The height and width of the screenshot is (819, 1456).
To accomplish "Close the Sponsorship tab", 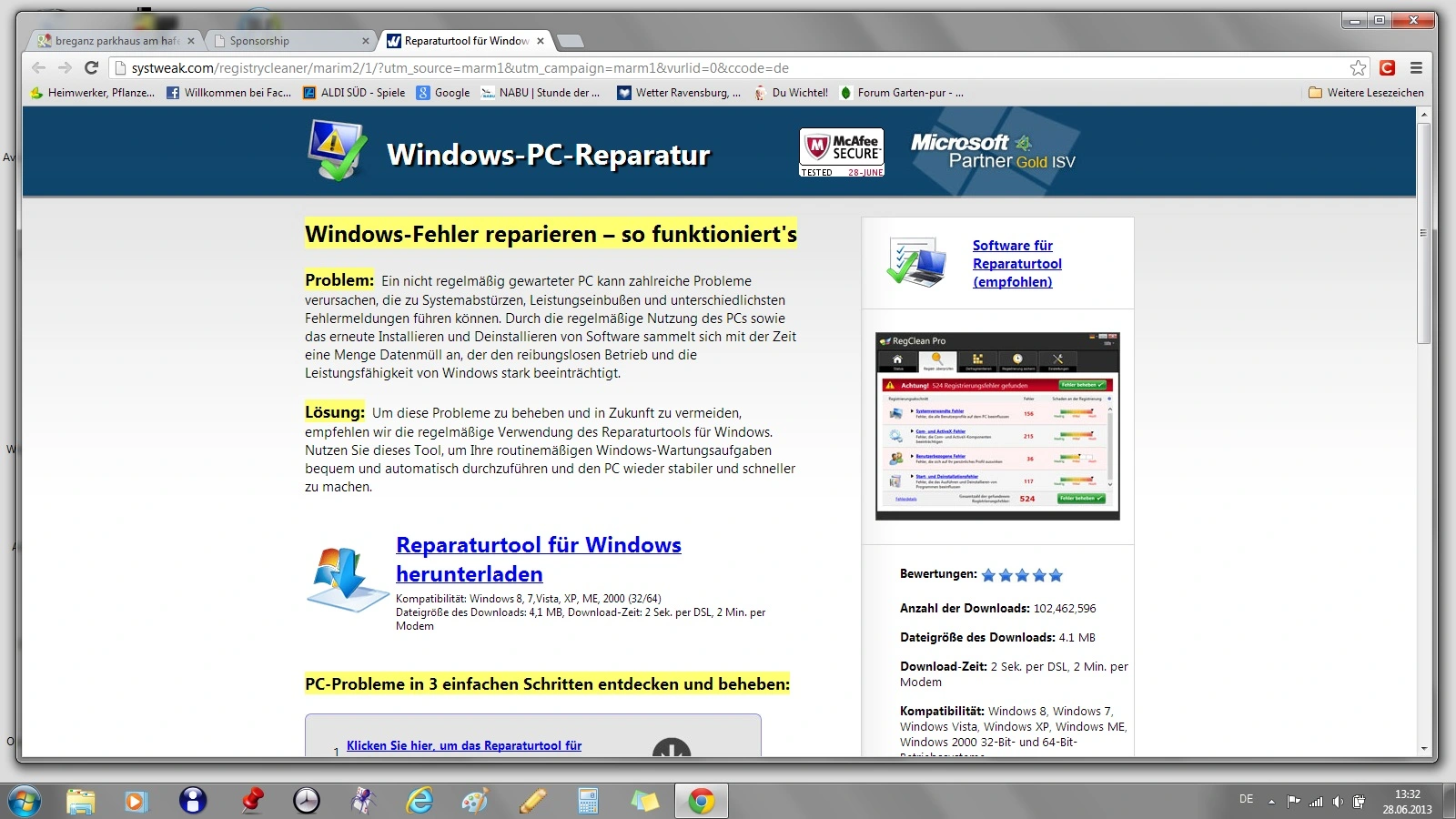I will click(x=366, y=41).
